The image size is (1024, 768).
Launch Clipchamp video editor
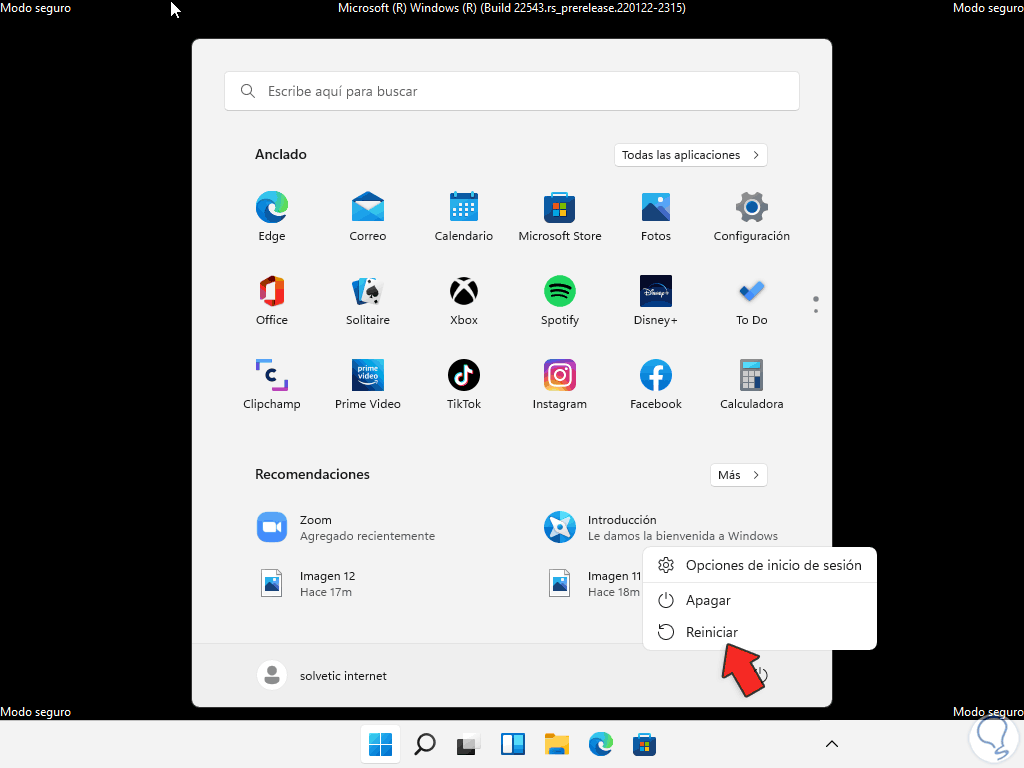click(272, 385)
